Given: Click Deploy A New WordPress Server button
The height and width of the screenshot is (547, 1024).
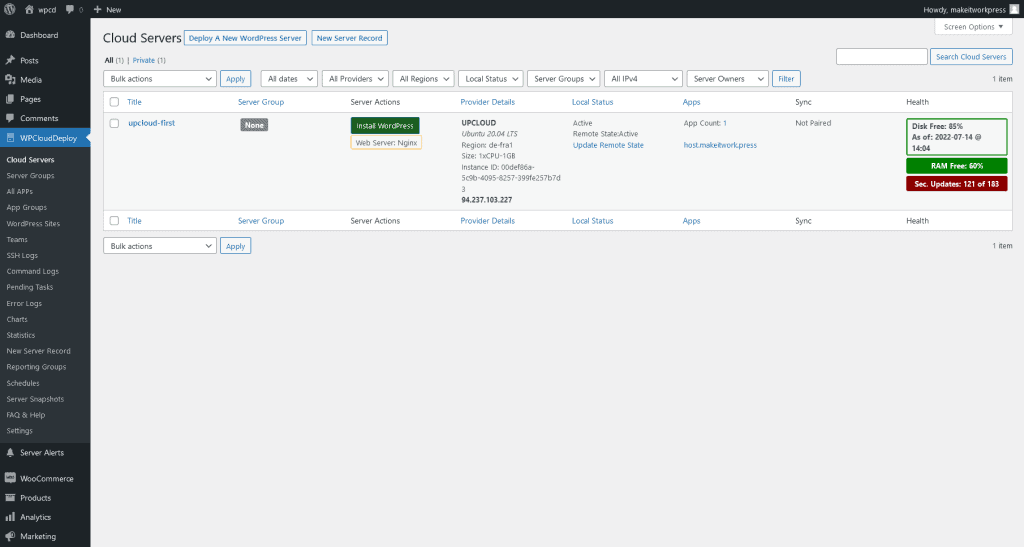Looking at the screenshot, I should (246, 38).
